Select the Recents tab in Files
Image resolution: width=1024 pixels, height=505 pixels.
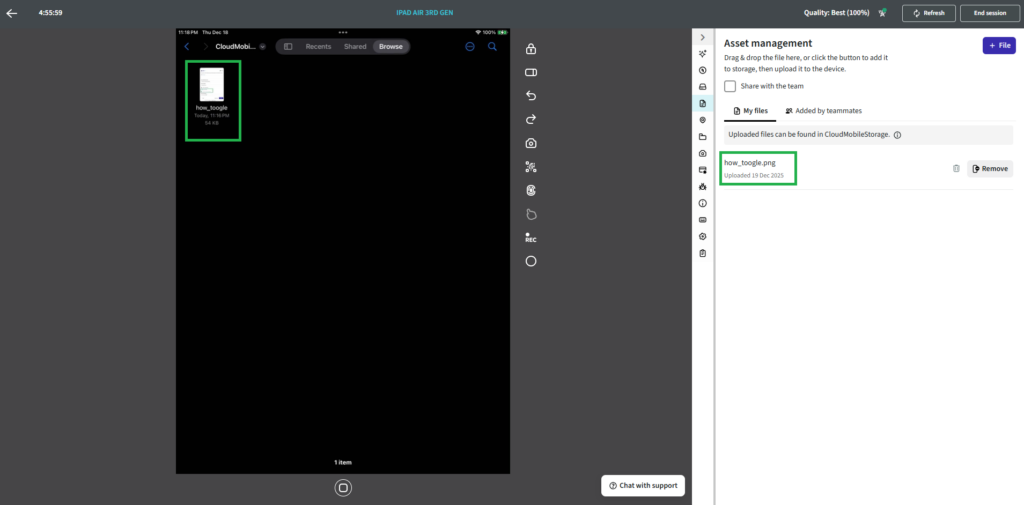318,47
